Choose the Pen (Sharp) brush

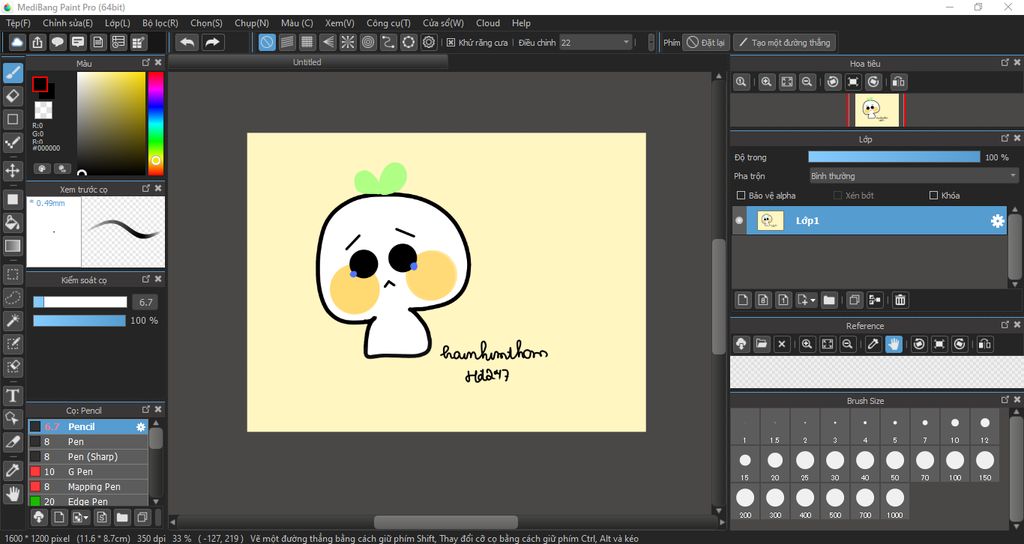88,456
